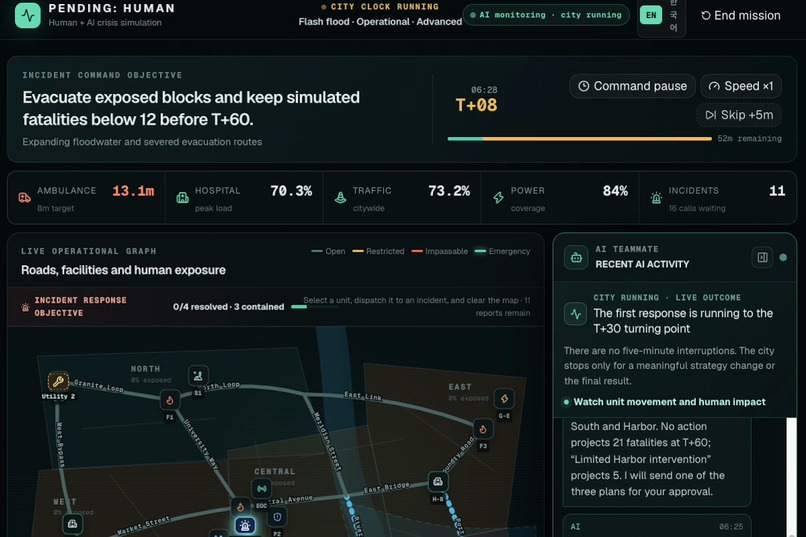Click the AI teammate robot icon
The image size is (806, 537).
coord(576,257)
